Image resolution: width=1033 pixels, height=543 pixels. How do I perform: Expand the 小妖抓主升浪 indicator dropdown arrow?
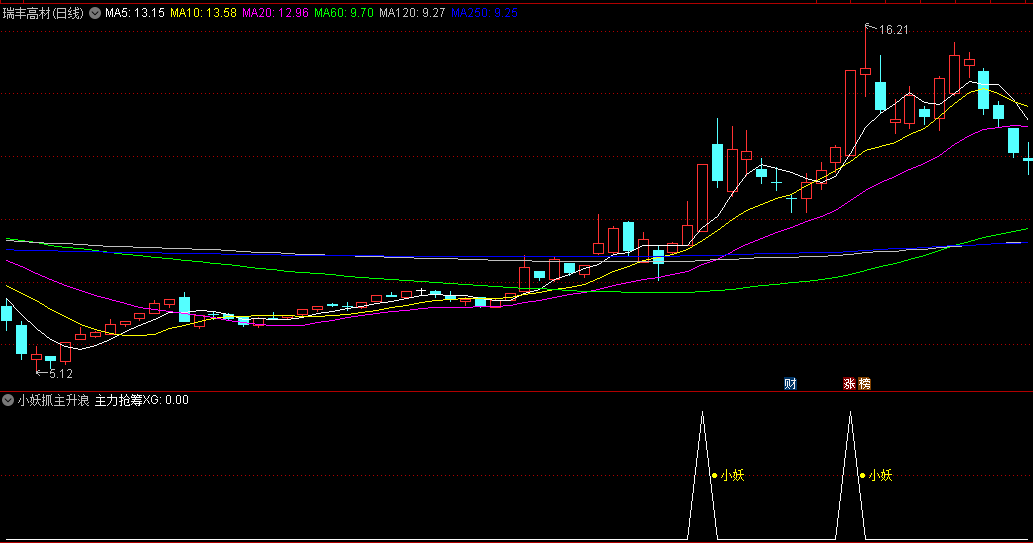click(x=8, y=400)
